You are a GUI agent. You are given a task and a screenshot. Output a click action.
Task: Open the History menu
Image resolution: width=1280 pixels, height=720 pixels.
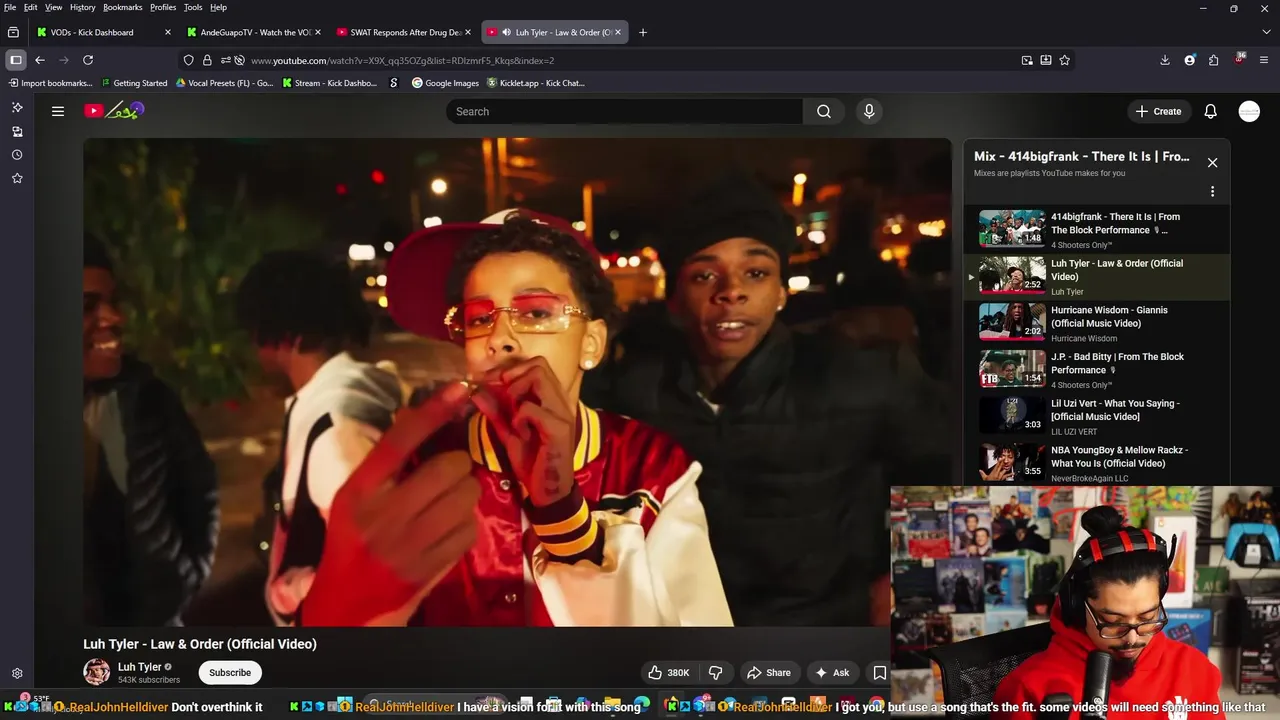(x=83, y=7)
